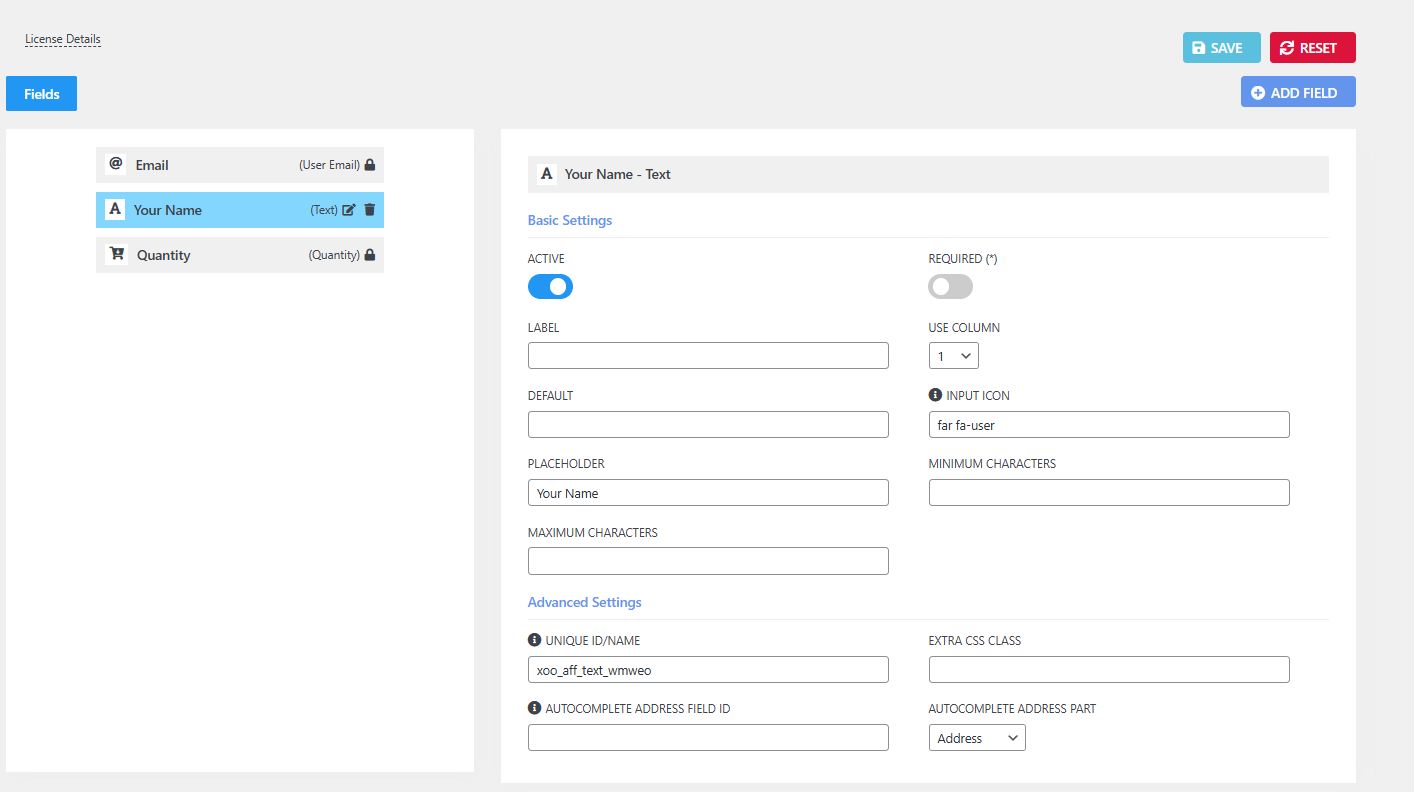Click the Input Icon field with far fa-user
The width and height of the screenshot is (1414, 792).
click(1109, 424)
